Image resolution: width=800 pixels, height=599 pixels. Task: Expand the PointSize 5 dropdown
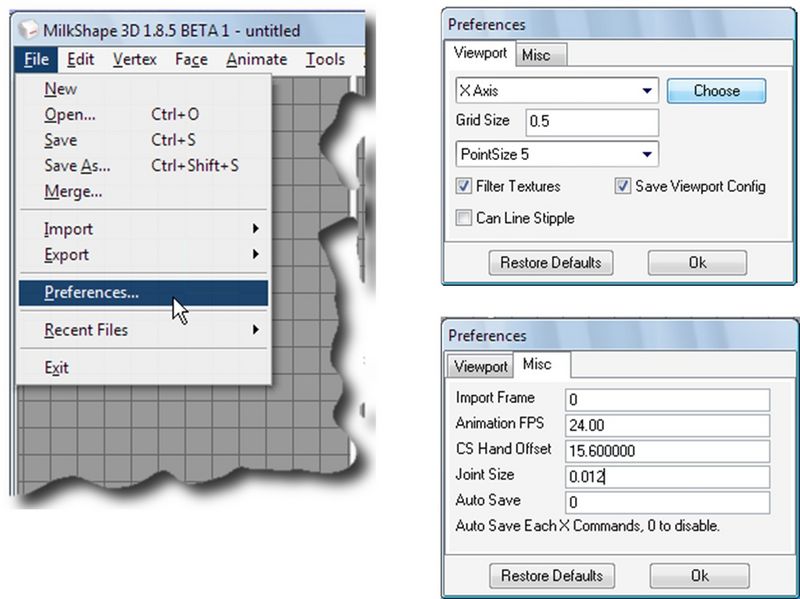tap(556, 154)
